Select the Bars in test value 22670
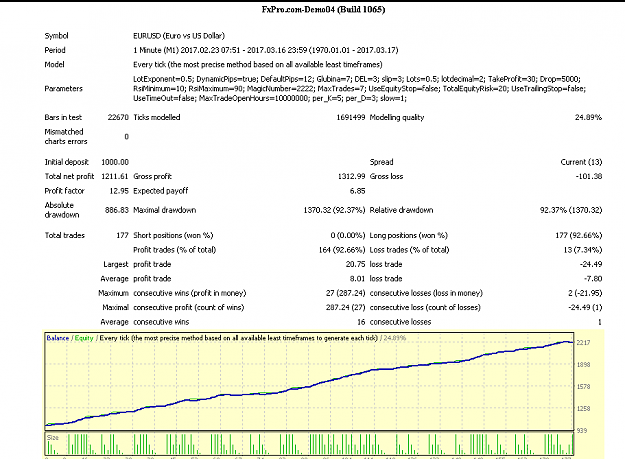625x459 pixels. (118, 118)
